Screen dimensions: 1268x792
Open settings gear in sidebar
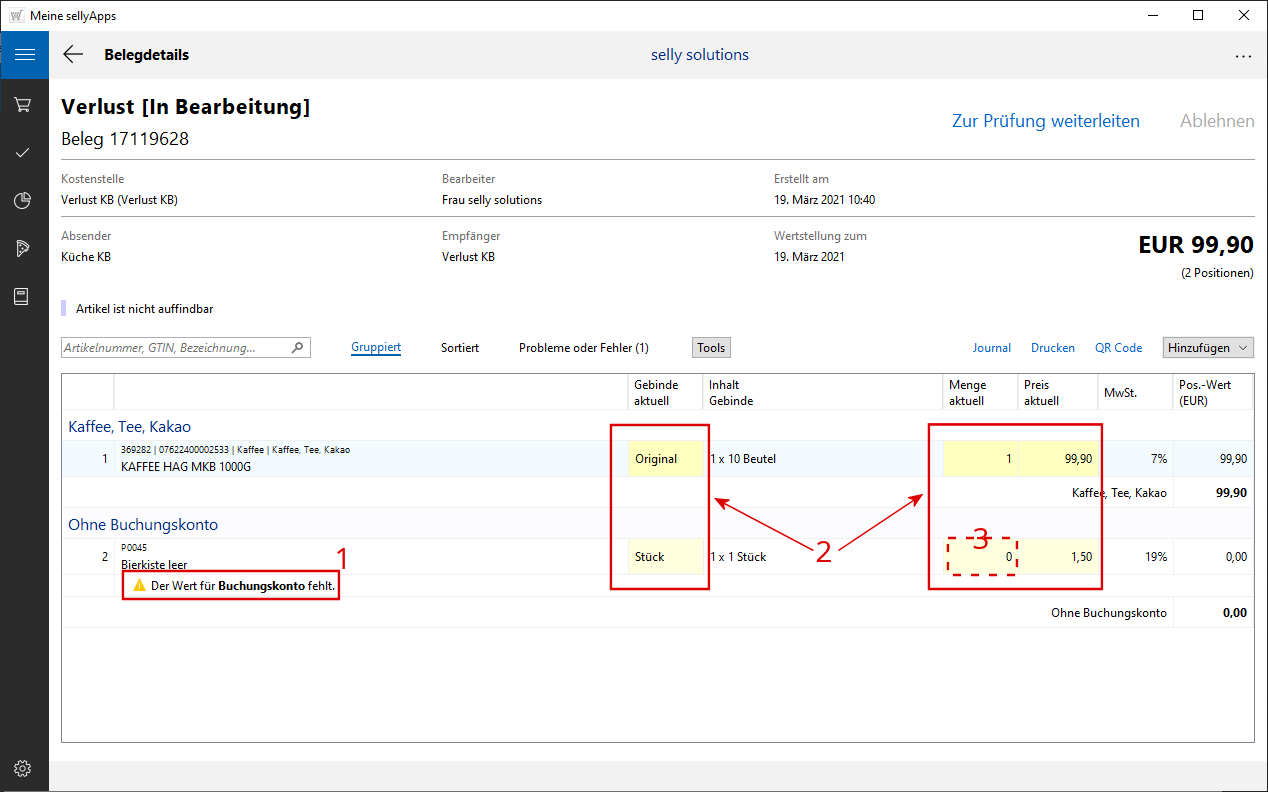pos(24,768)
